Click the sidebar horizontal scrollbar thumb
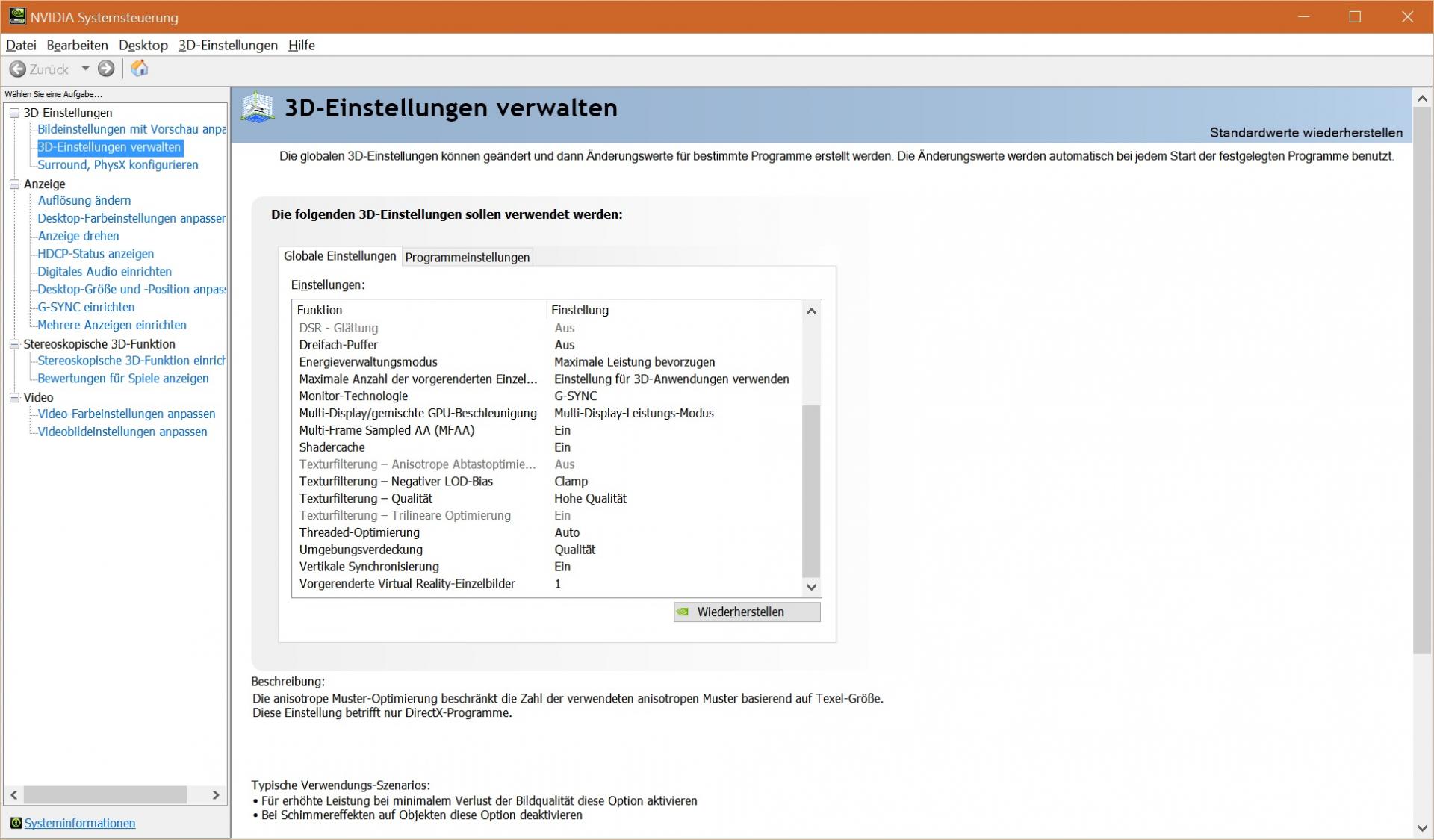Image resolution: width=1434 pixels, height=840 pixels. (105, 794)
